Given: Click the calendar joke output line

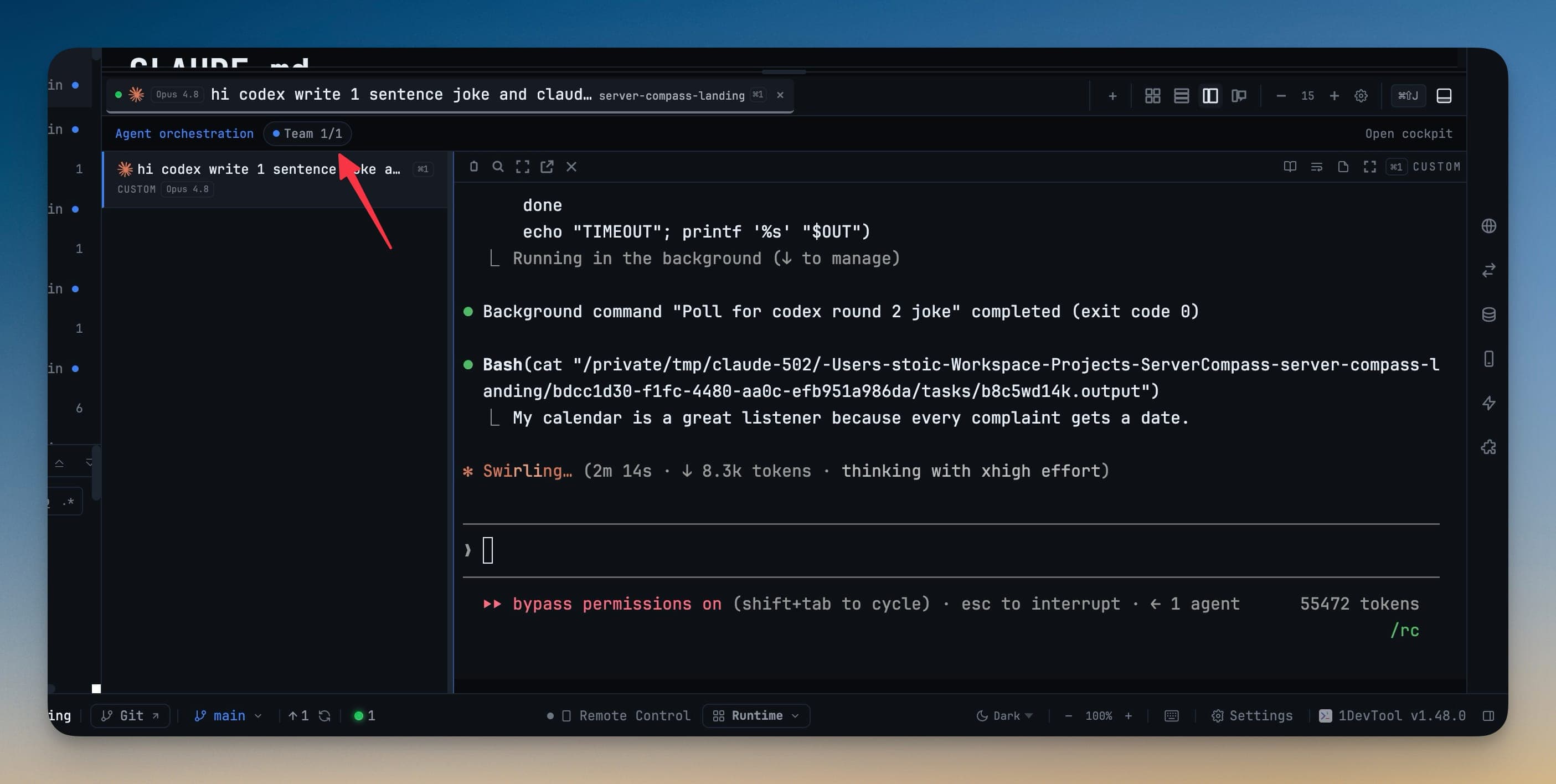Looking at the screenshot, I should [851, 418].
